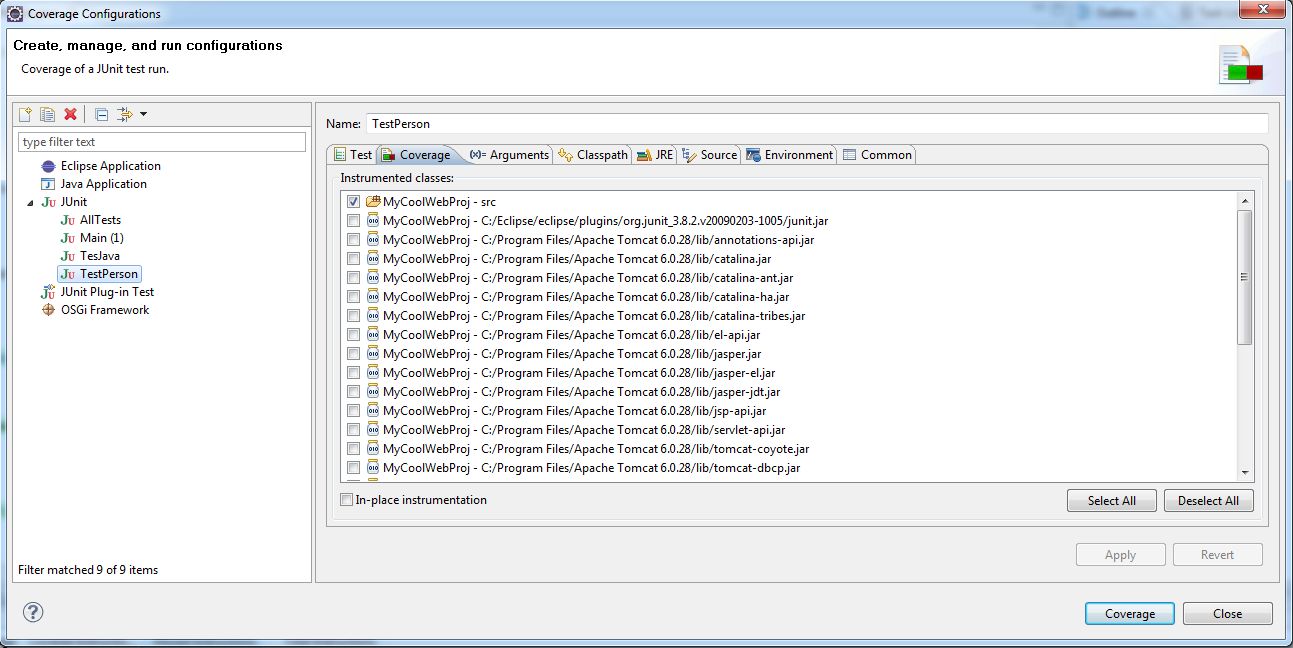Click the jar icon for tomcat-dbcp.jar row

[x=373, y=468]
